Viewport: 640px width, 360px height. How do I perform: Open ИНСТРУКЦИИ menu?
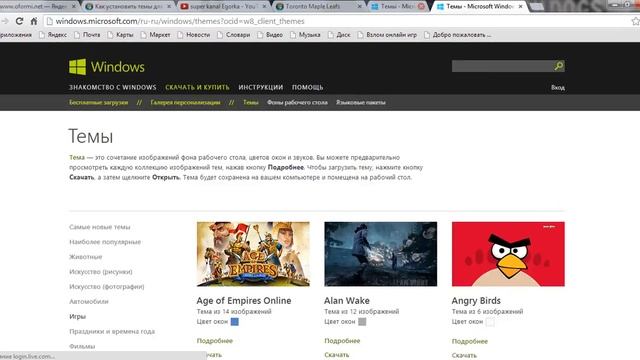point(260,87)
